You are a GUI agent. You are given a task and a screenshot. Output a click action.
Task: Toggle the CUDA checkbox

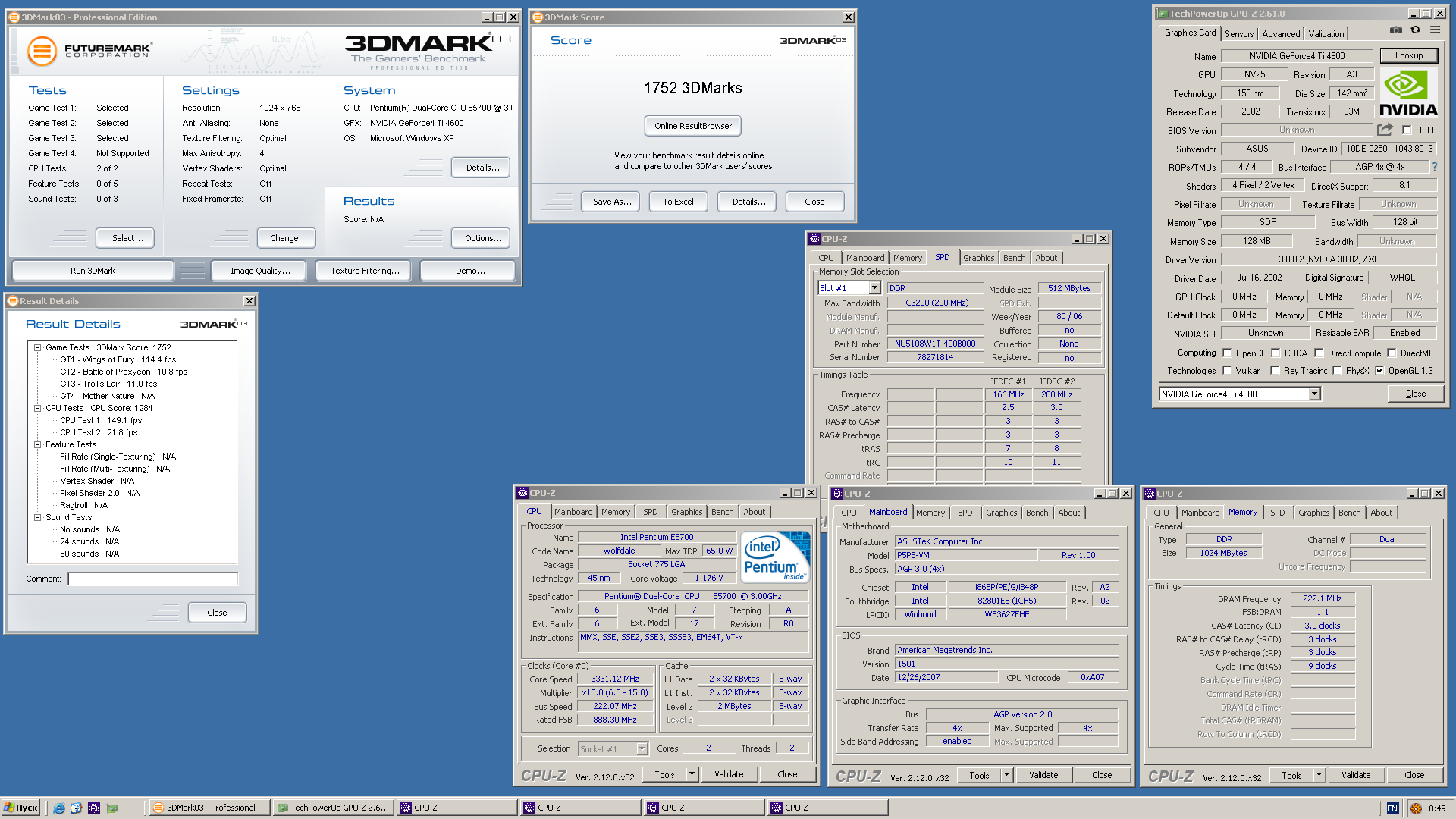pyautogui.click(x=1276, y=353)
